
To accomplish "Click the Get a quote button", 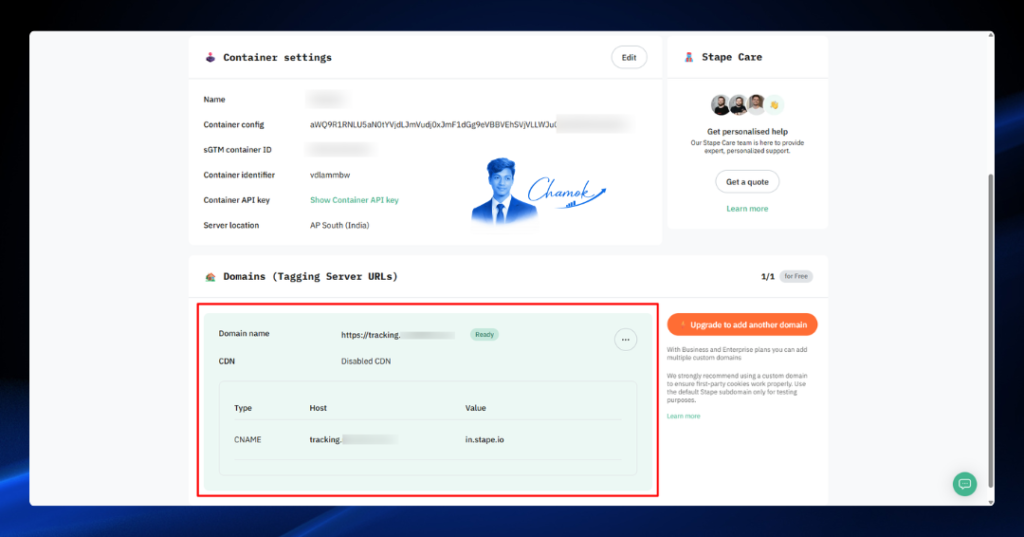I will pos(747,182).
